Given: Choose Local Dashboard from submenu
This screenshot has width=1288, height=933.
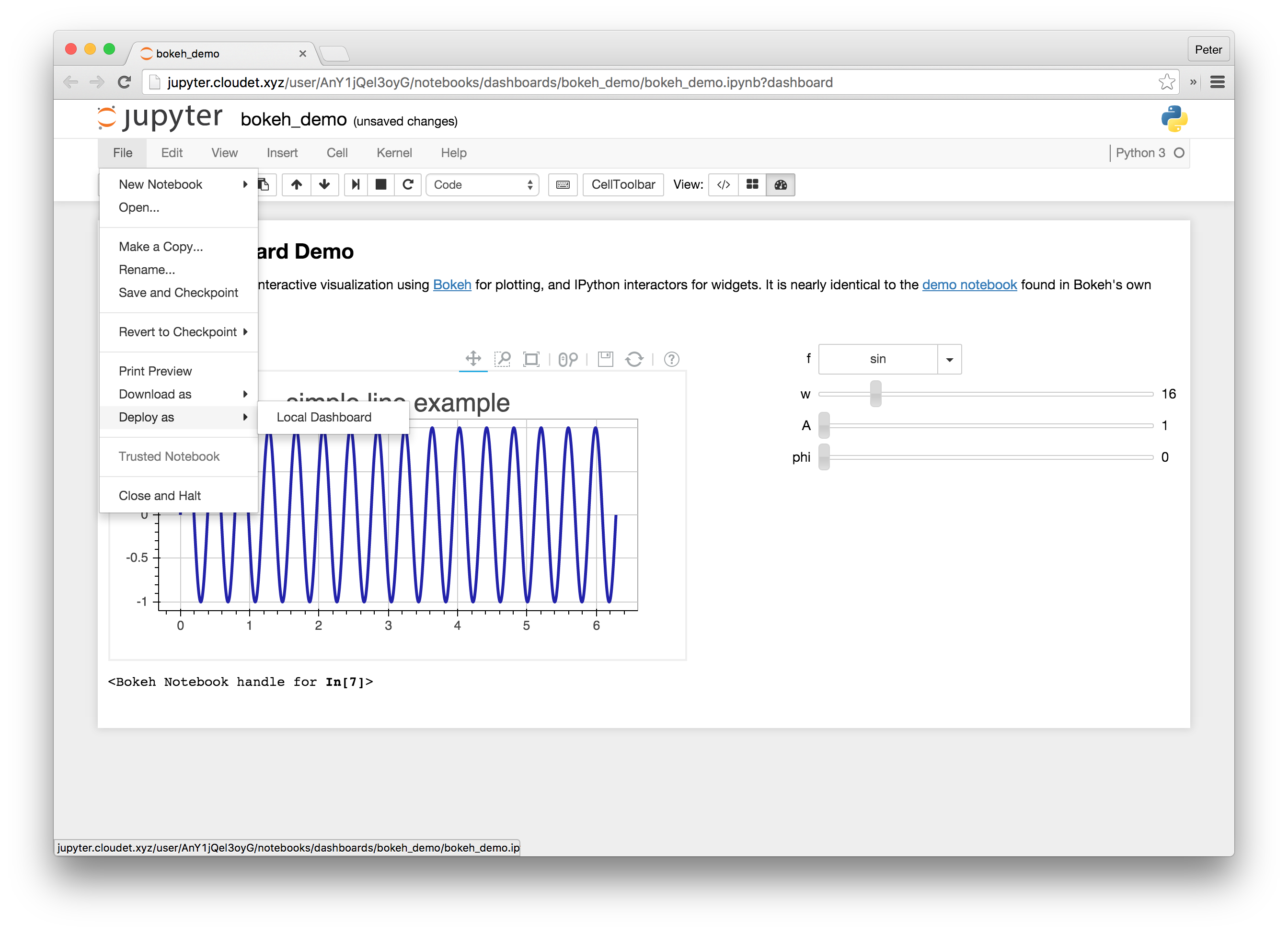Looking at the screenshot, I should click(324, 417).
